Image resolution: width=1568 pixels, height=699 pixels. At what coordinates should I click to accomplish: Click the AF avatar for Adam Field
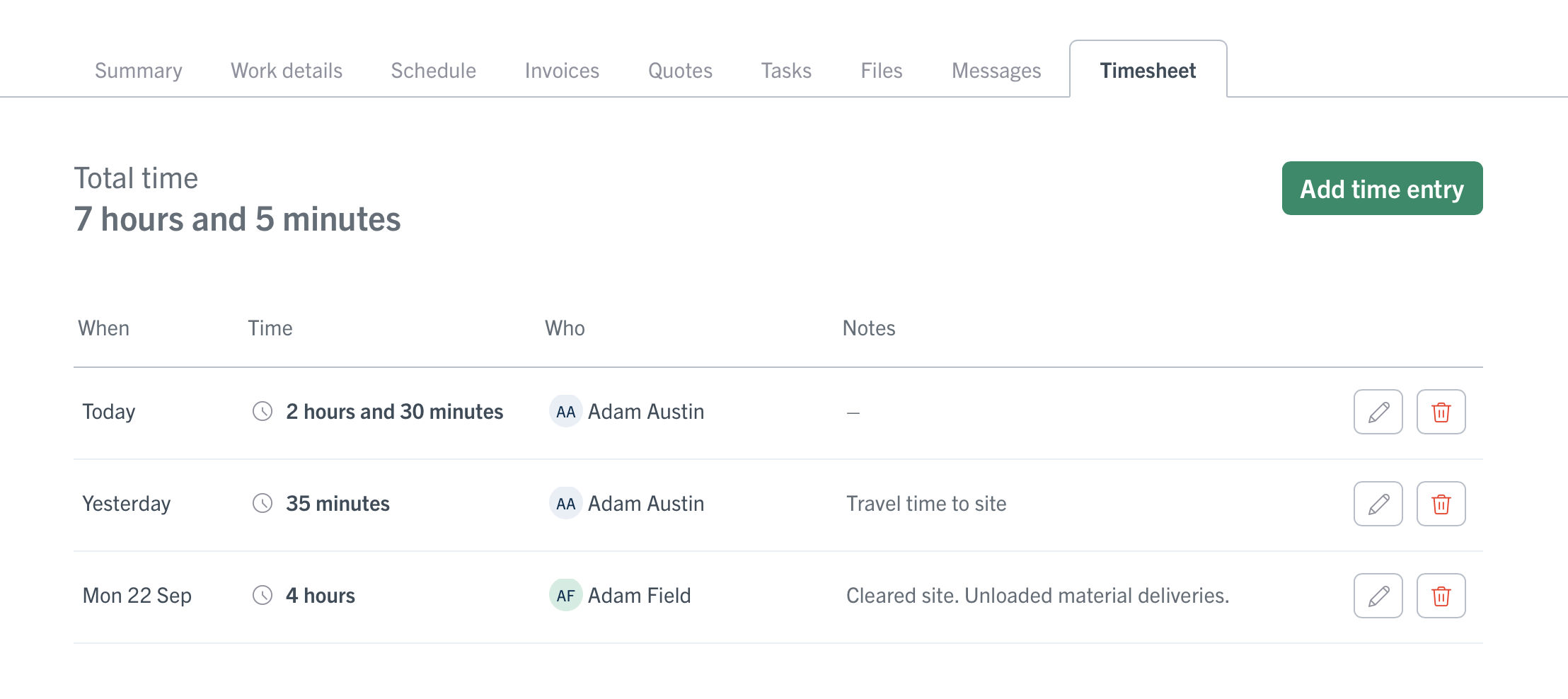click(565, 596)
